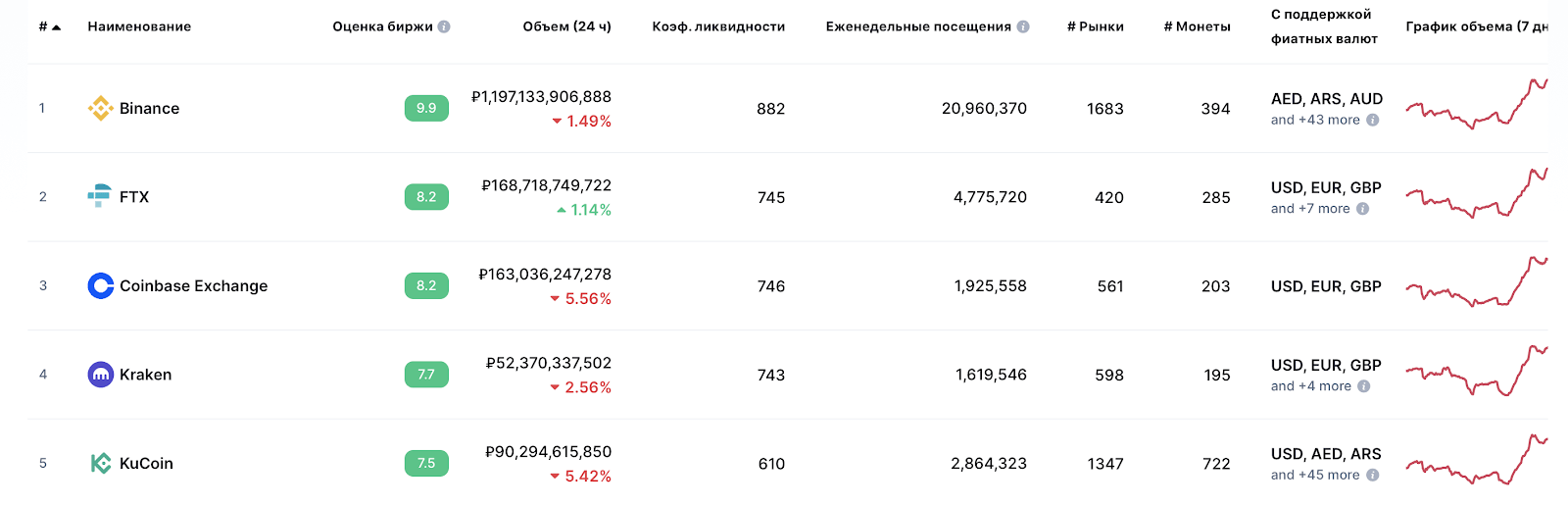Sort table by # Рынки column header
The height and width of the screenshot is (506, 1568).
tap(1095, 26)
